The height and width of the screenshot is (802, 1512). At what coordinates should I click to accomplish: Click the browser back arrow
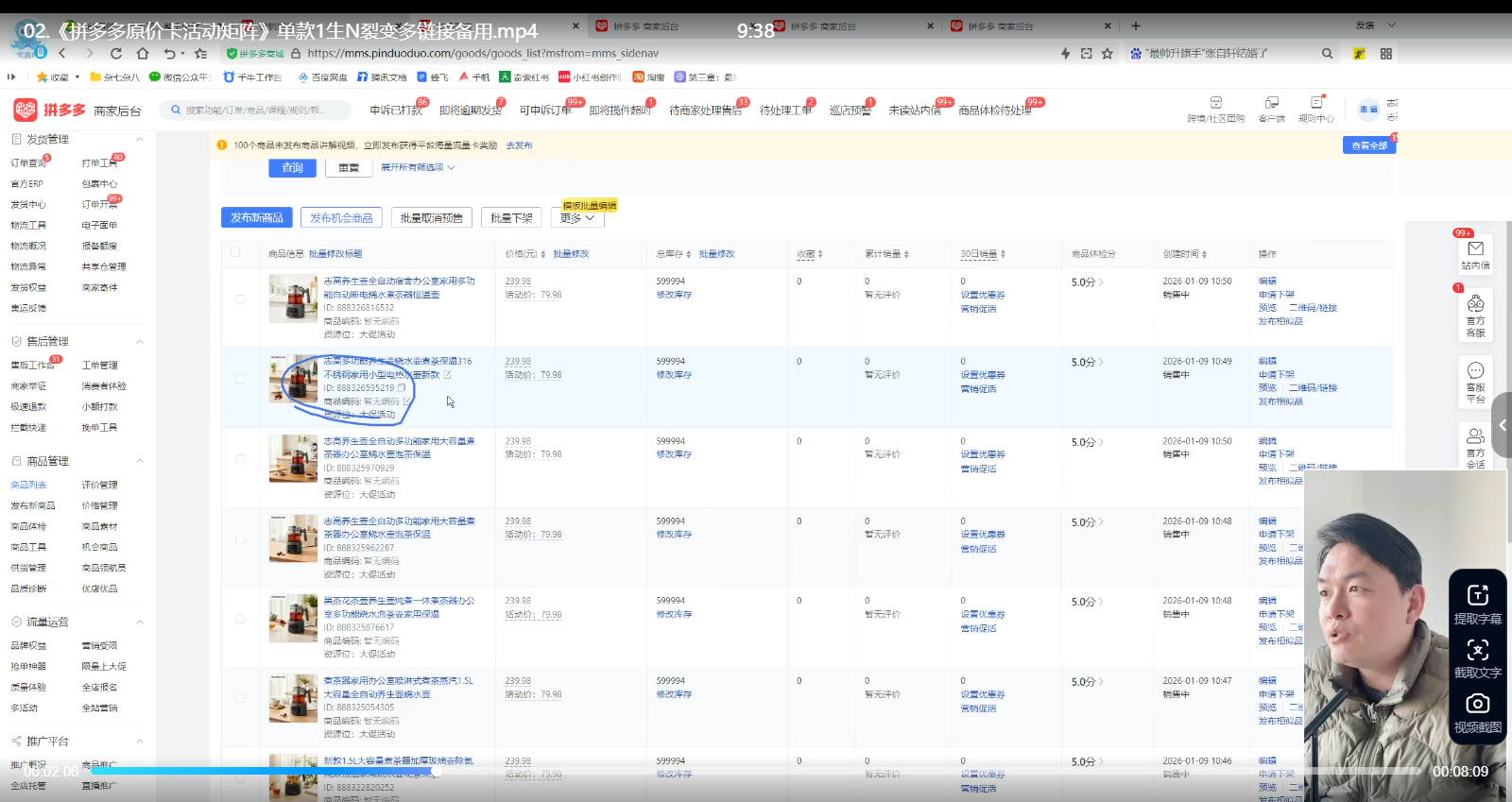(x=62, y=54)
